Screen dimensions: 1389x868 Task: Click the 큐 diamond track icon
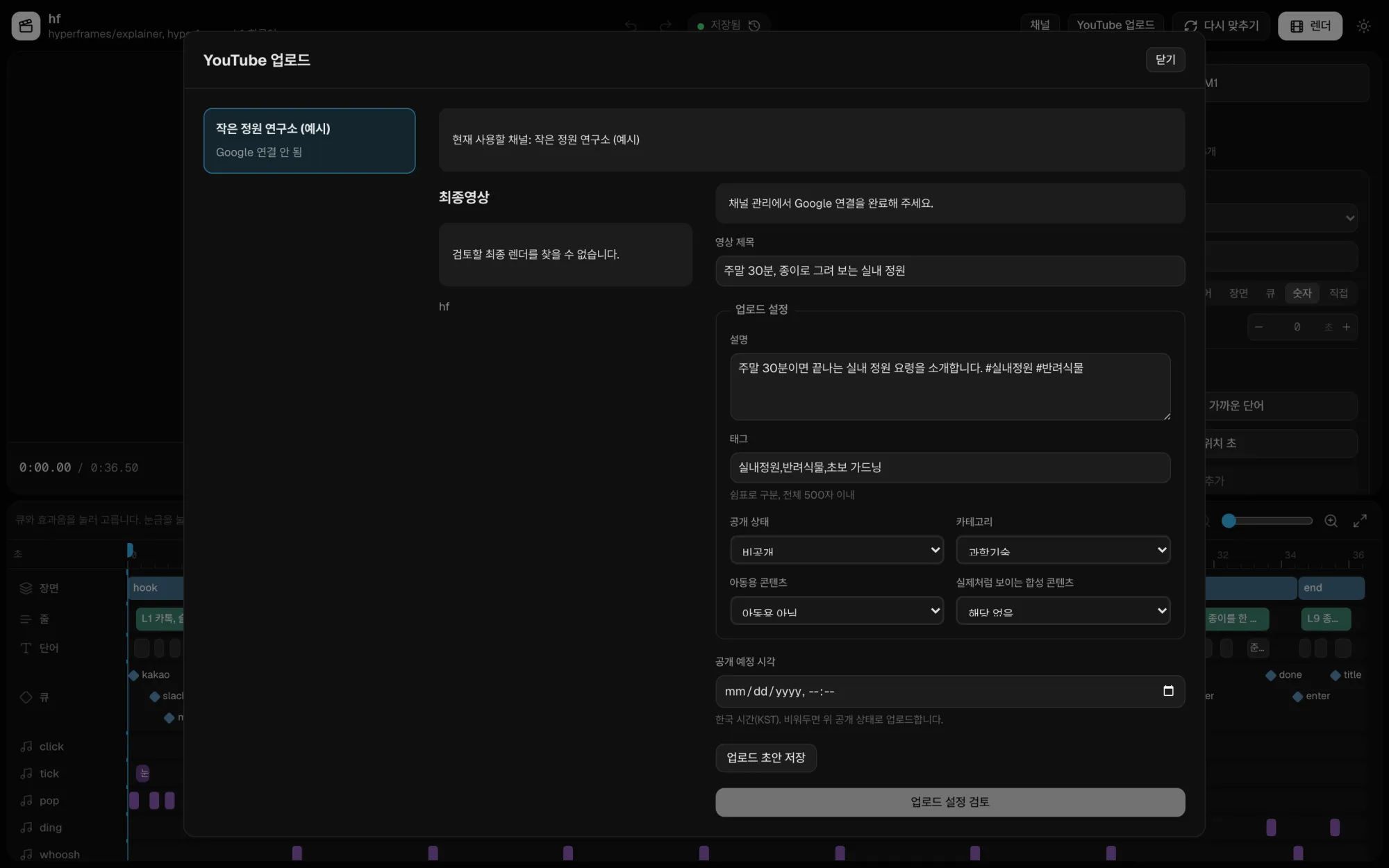[x=26, y=697]
